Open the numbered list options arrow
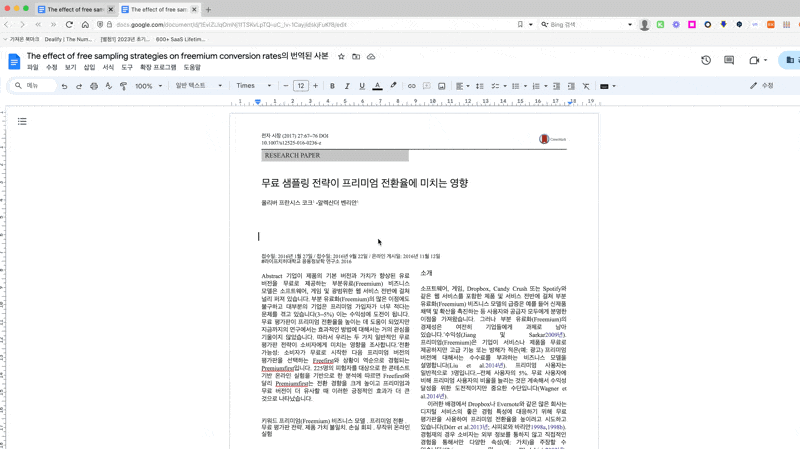 pyautogui.click(x=546, y=86)
